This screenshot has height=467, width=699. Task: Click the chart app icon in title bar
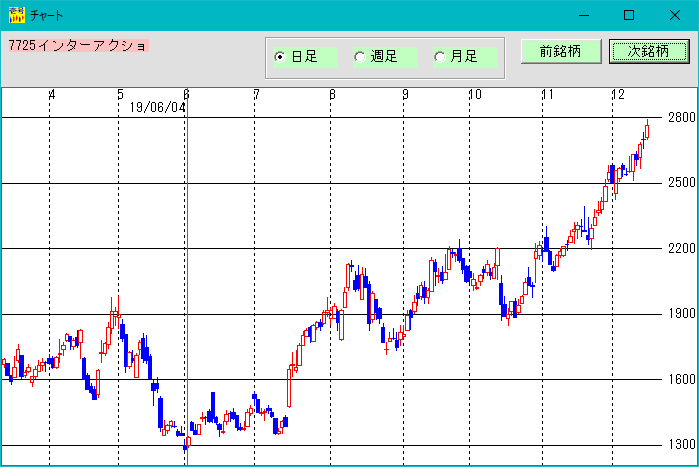click(16, 15)
